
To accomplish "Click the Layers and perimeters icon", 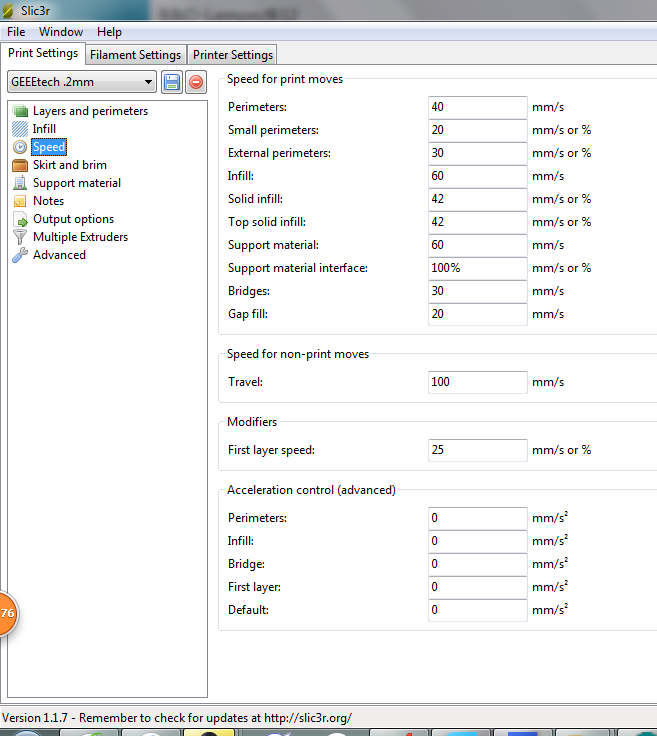I will (x=20, y=111).
